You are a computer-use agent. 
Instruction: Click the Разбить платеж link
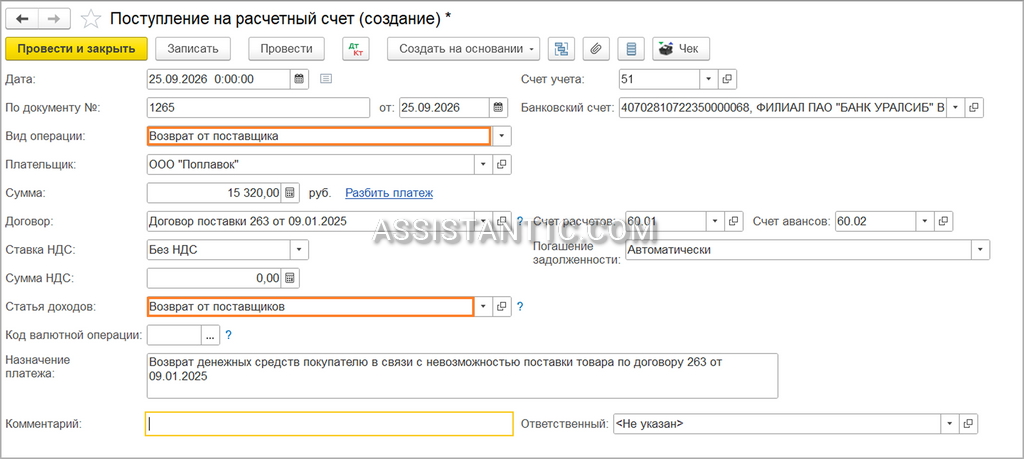[x=389, y=193]
